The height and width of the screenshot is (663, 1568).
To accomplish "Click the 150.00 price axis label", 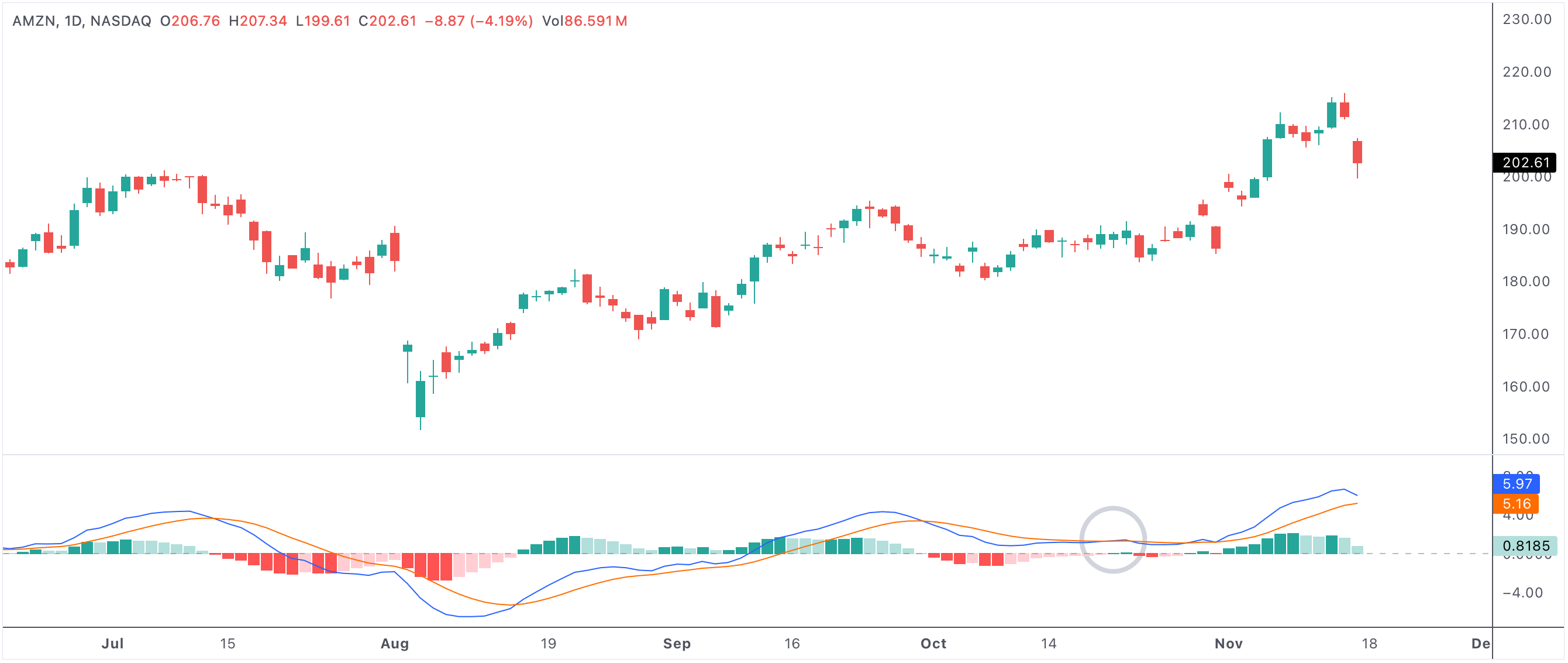I will [1525, 439].
